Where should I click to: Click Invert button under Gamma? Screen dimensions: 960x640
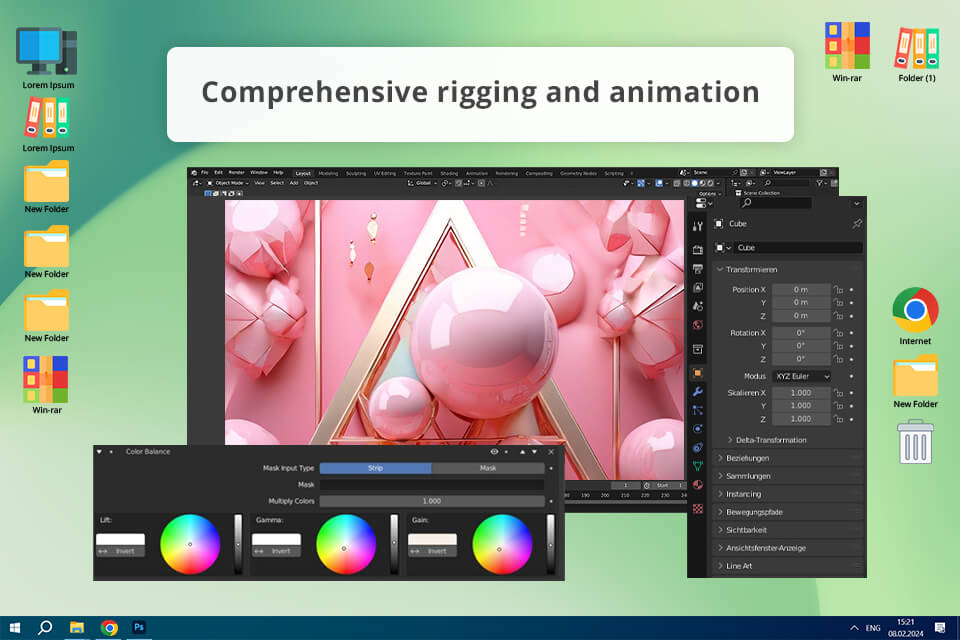(277, 551)
